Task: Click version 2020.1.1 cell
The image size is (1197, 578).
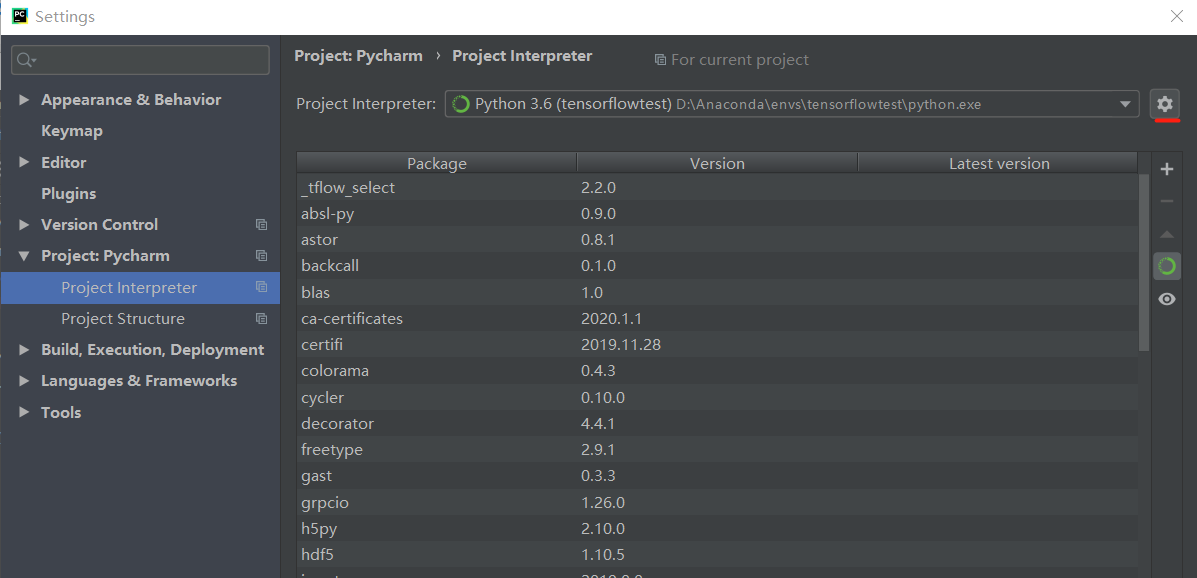Action: 611,318
